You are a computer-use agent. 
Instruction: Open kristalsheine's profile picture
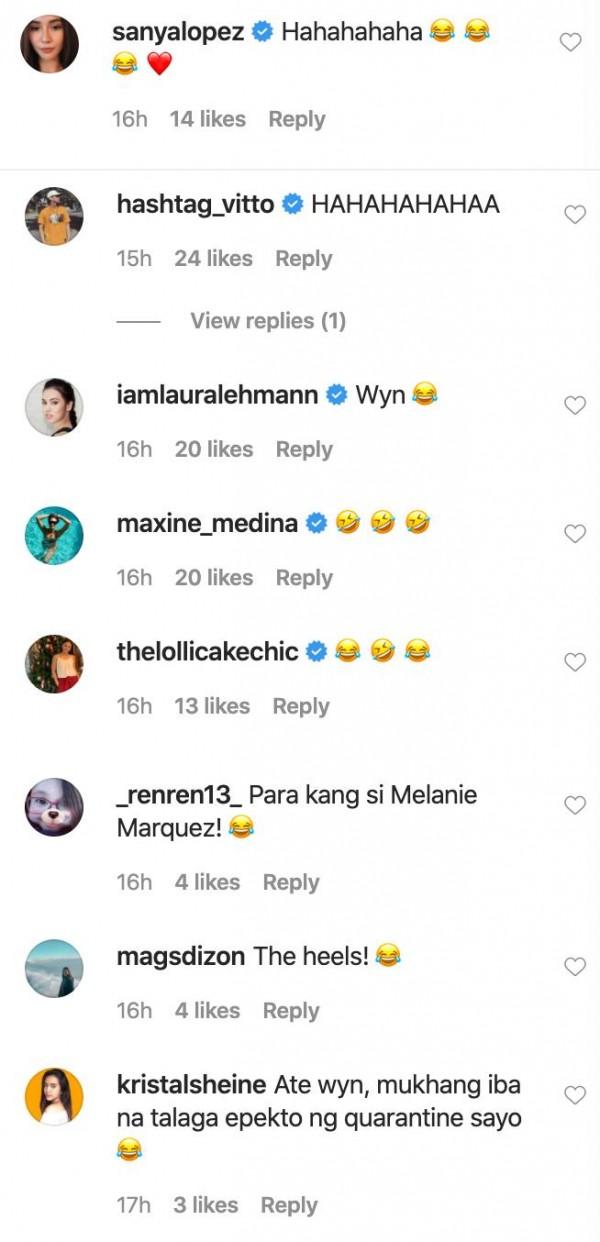point(53,1095)
